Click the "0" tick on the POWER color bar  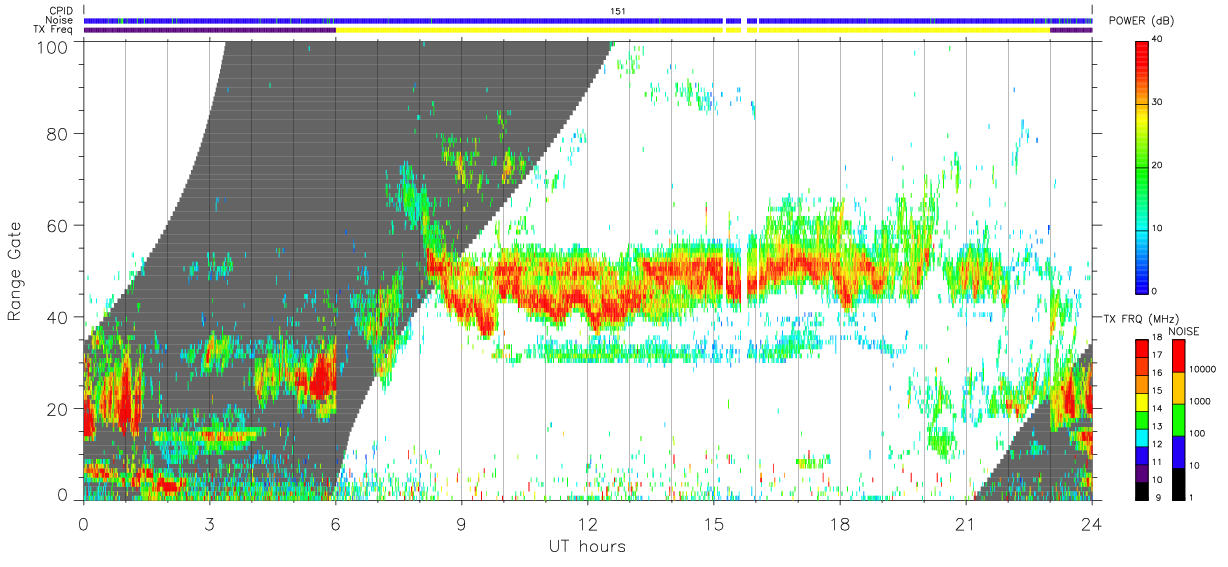(1156, 292)
